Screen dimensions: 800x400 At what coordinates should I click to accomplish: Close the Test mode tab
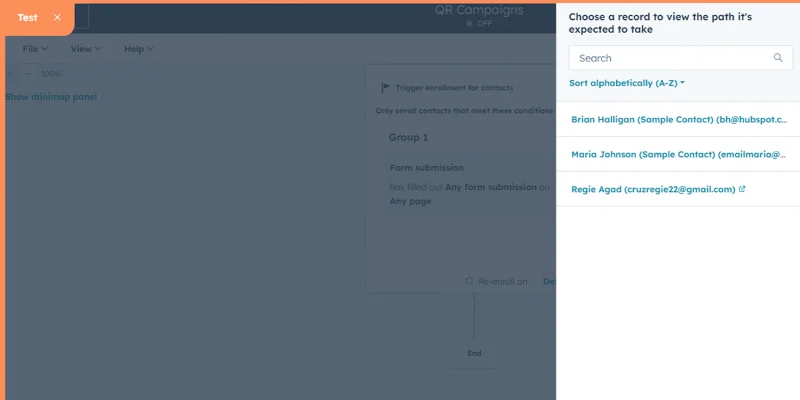57,17
